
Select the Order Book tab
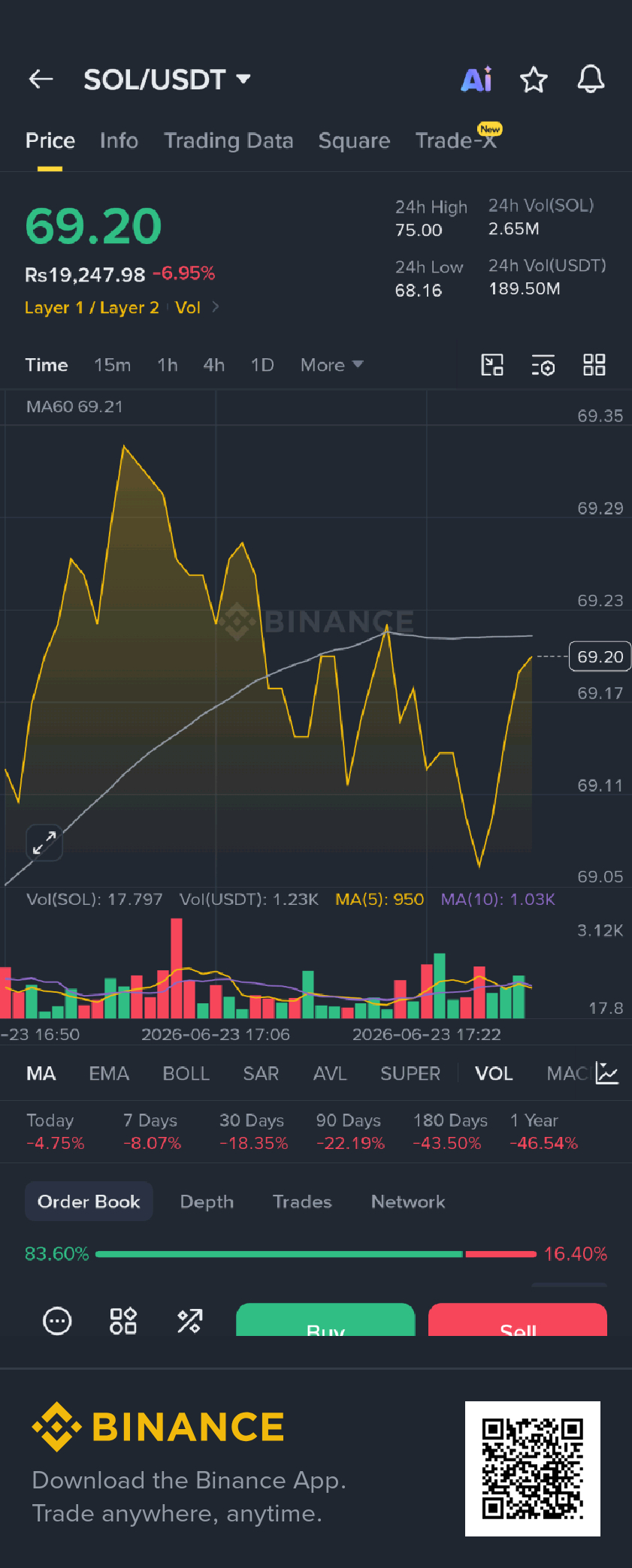pyautogui.click(x=89, y=1202)
